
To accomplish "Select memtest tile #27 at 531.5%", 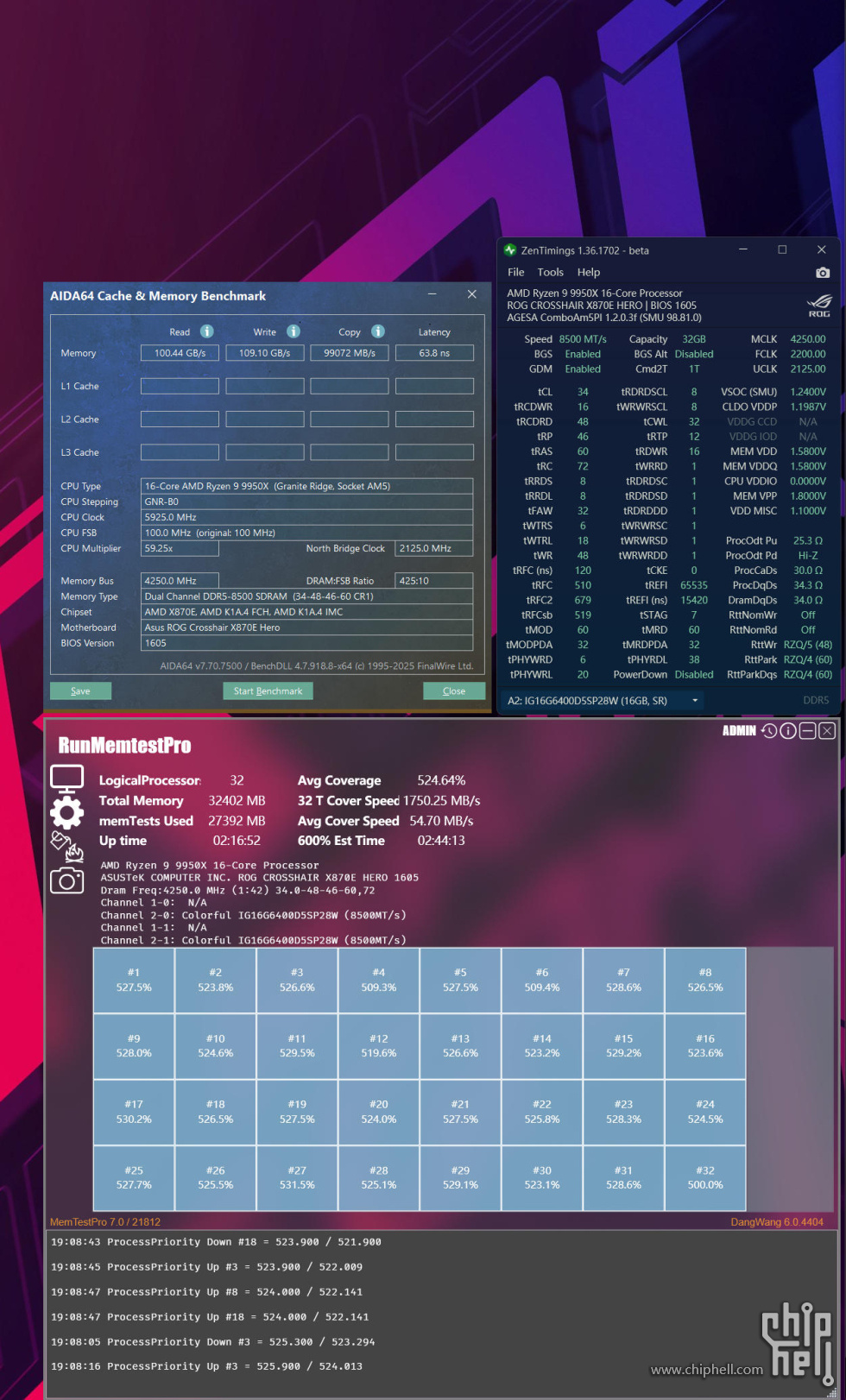I will click(x=297, y=1178).
